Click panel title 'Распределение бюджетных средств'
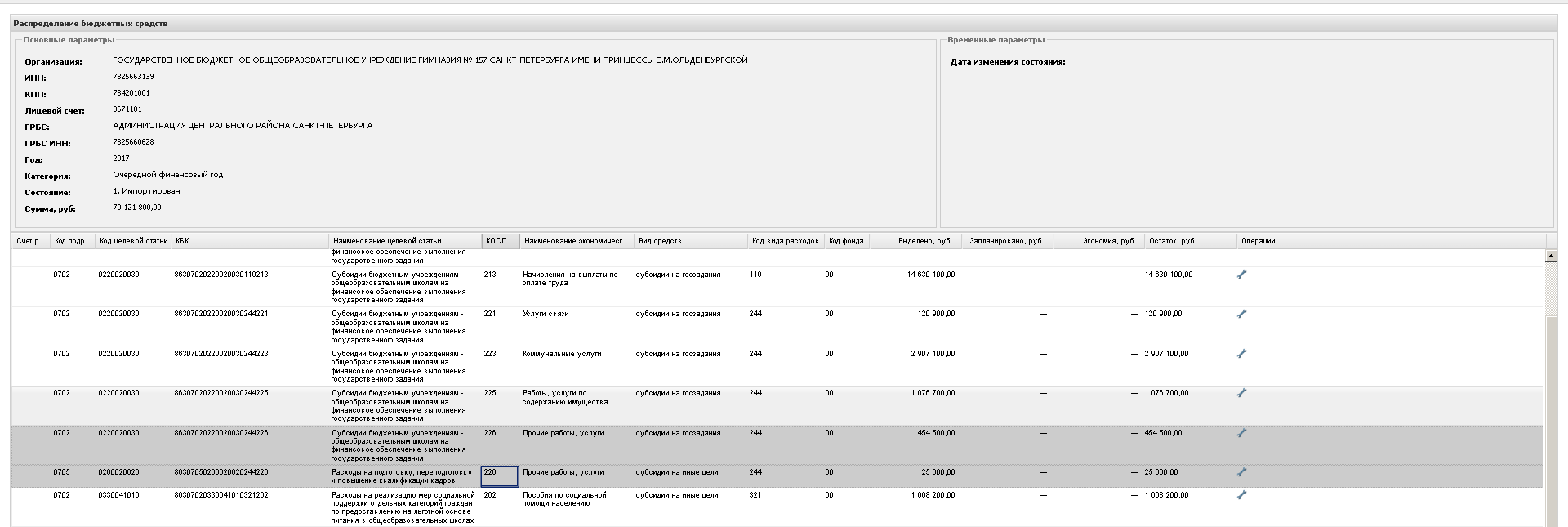The width and height of the screenshot is (1568, 527). 91,24
